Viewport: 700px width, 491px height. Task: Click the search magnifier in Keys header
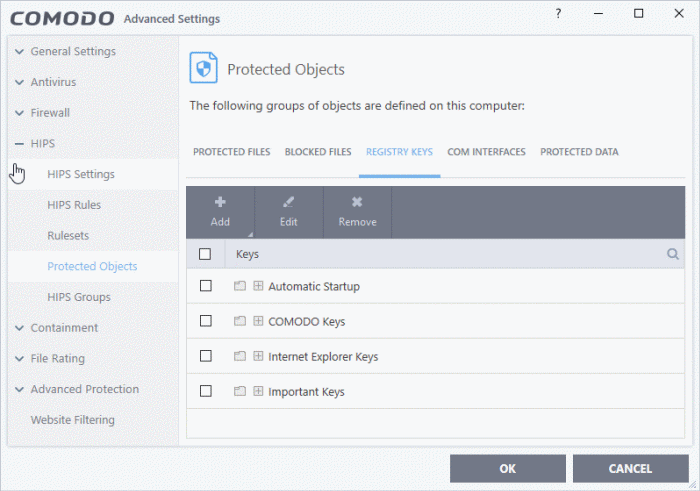(673, 255)
